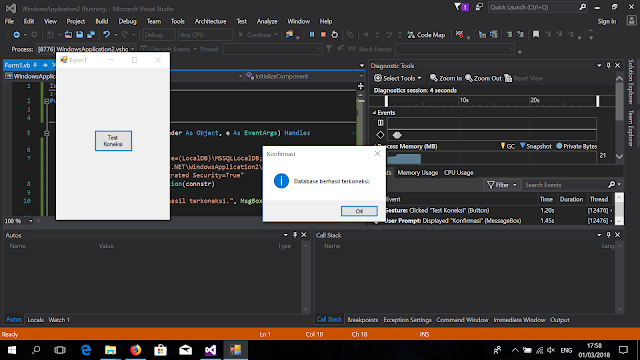640x360 pixels.
Task: Open the Filter dropdown in events
Action: click(502, 185)
